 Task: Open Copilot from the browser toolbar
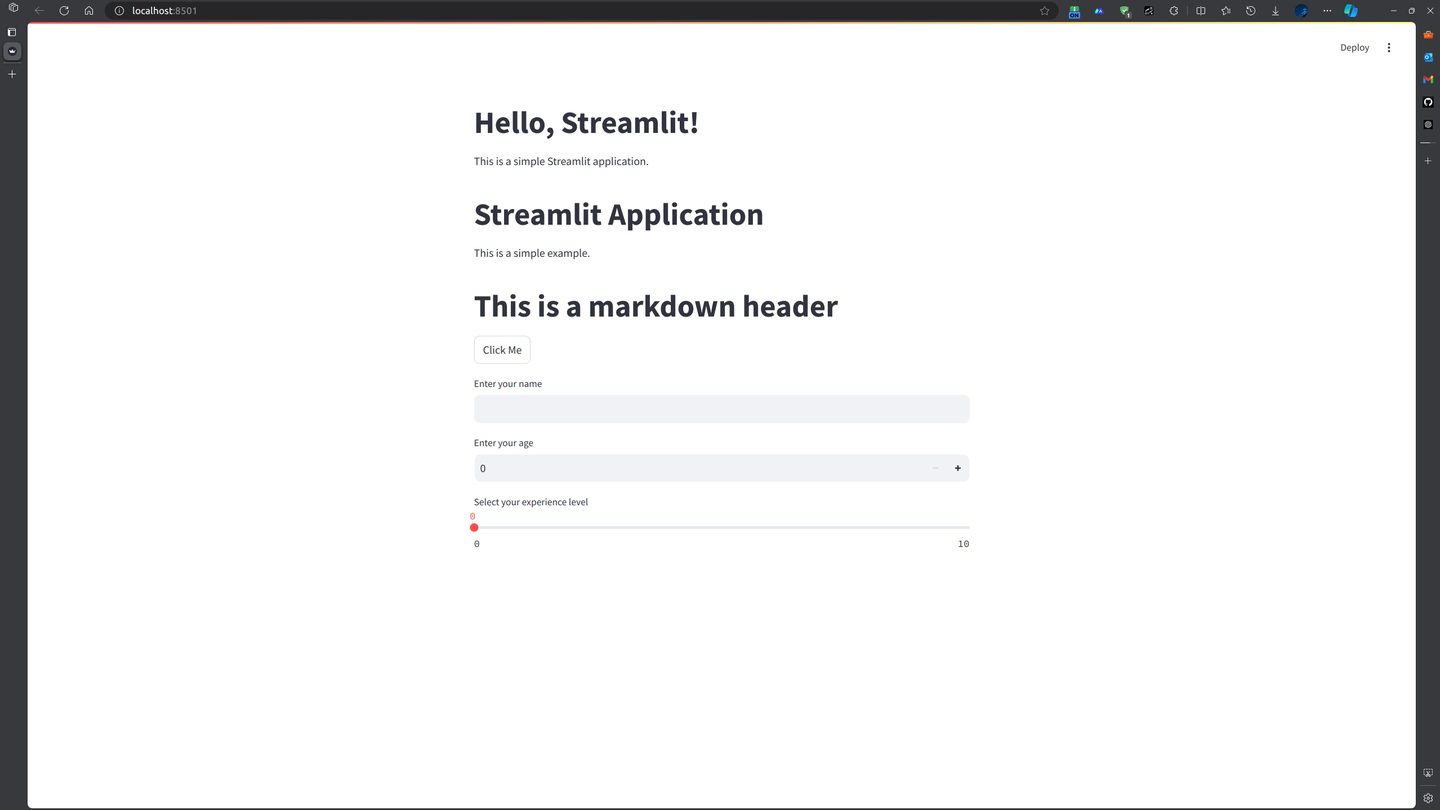1351,10
